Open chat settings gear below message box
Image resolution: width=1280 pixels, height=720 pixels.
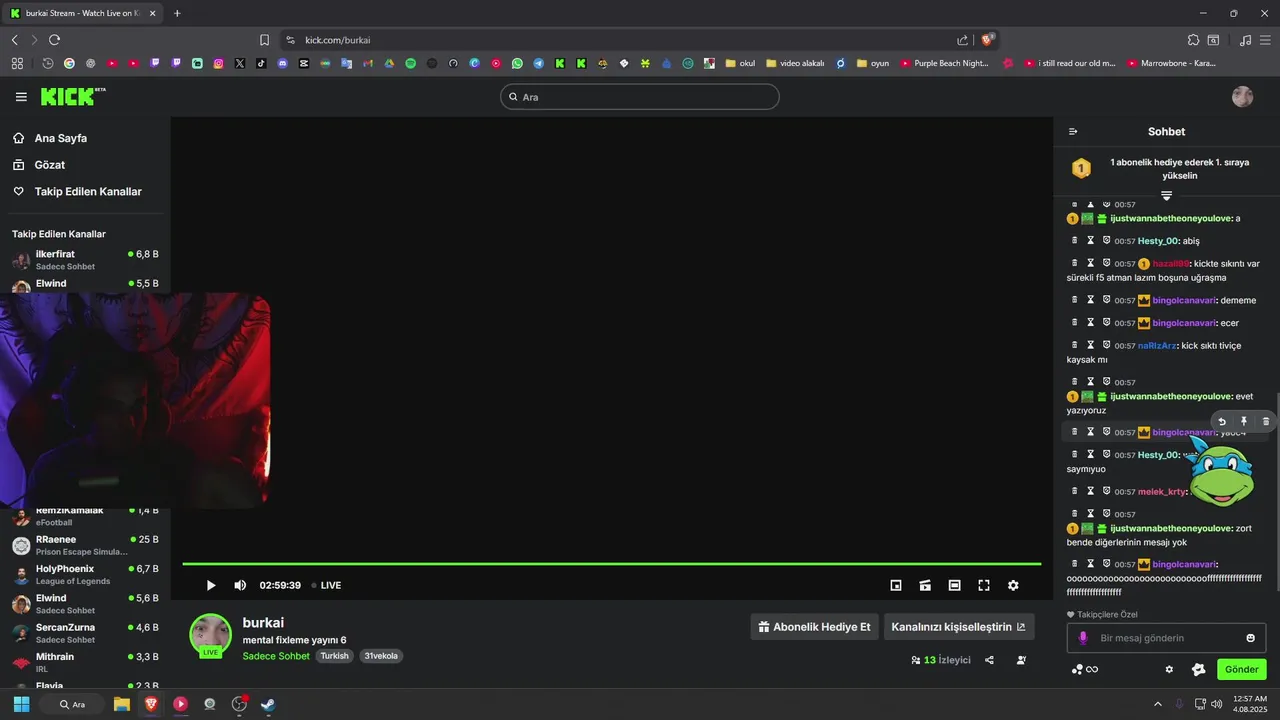1169,669
